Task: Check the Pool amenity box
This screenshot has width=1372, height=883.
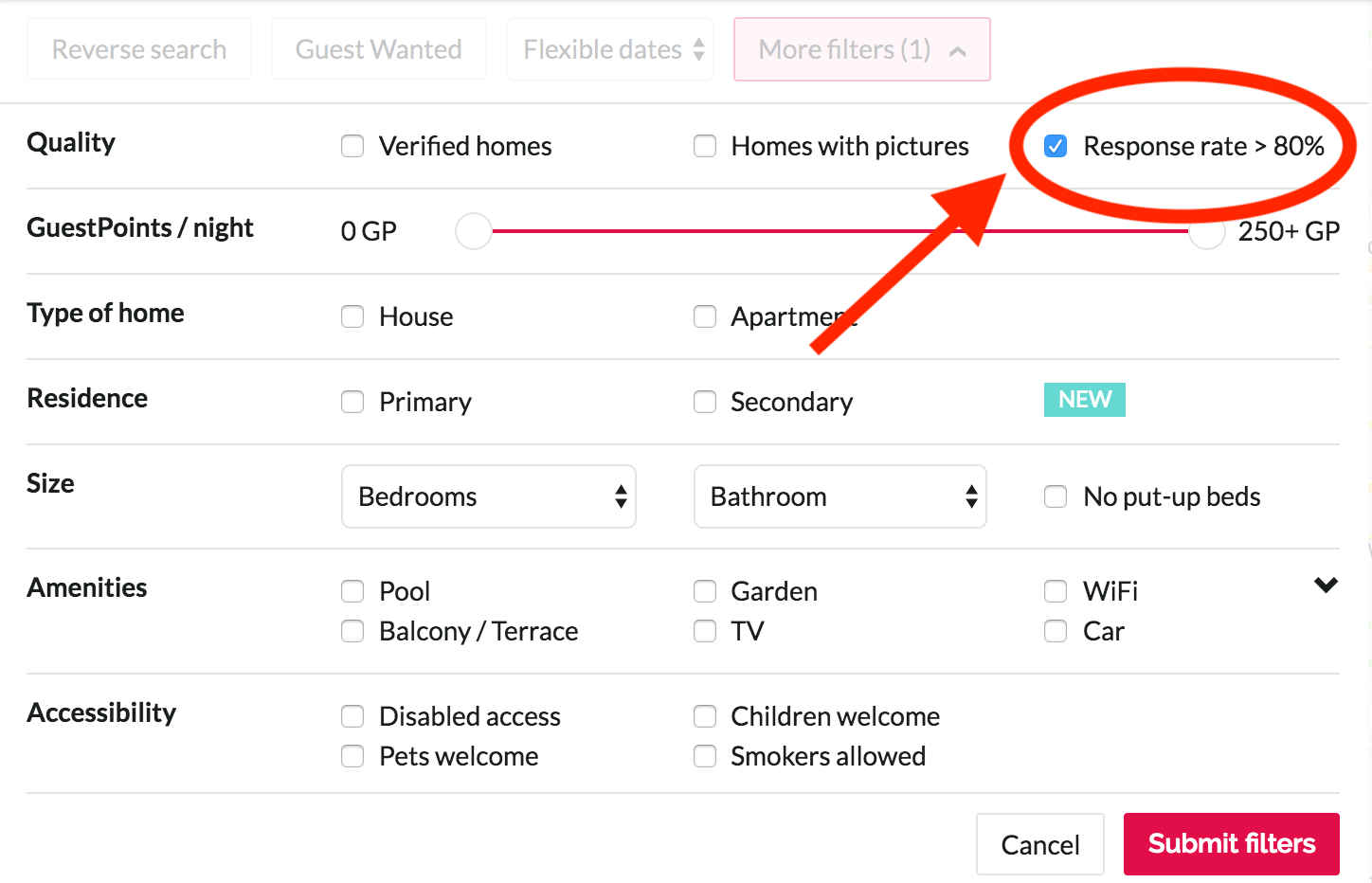Action: click(352, 591)
